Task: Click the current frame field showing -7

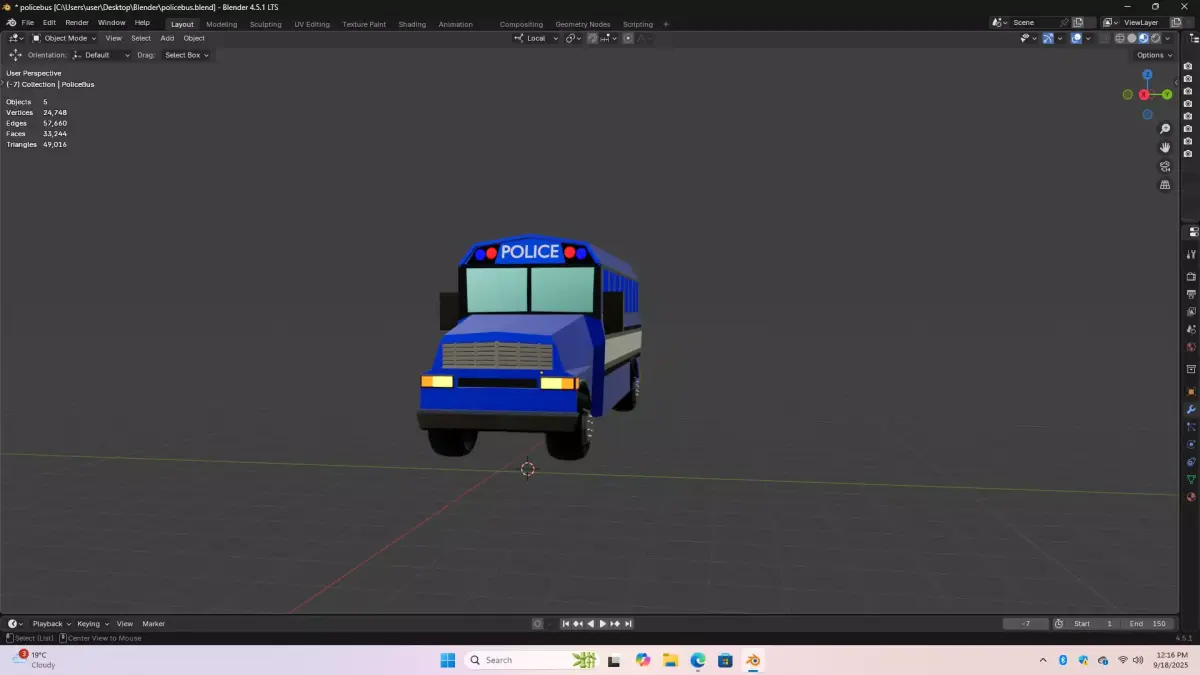Action: (1026, 624)
